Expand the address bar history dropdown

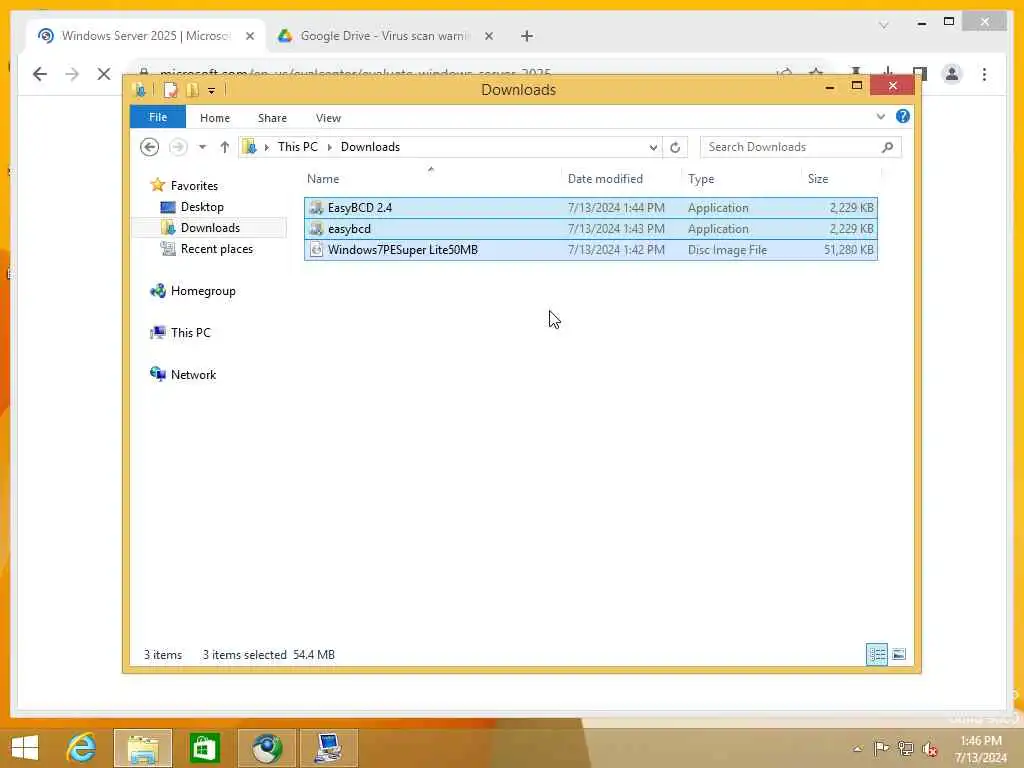652,148
